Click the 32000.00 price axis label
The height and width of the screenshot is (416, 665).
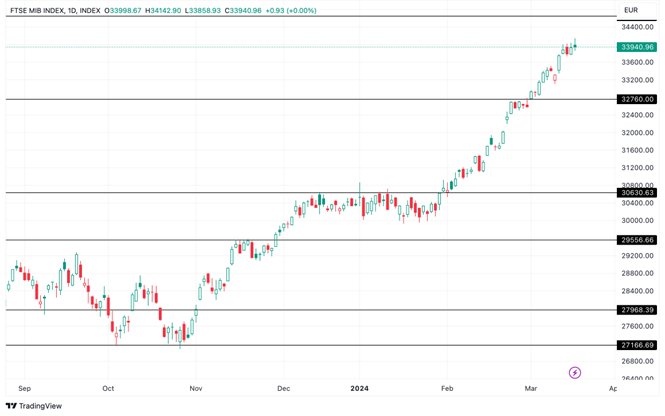(637, 132)
